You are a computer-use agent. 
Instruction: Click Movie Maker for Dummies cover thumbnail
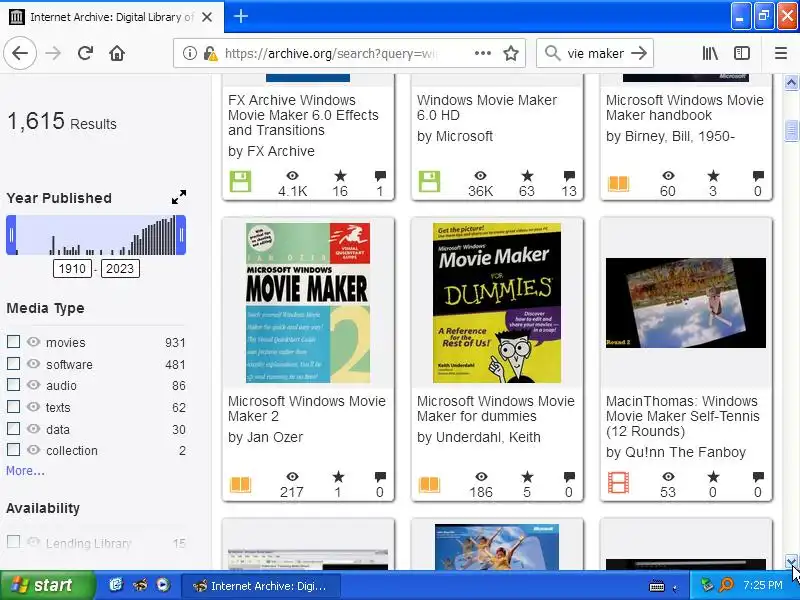(496, 303)
